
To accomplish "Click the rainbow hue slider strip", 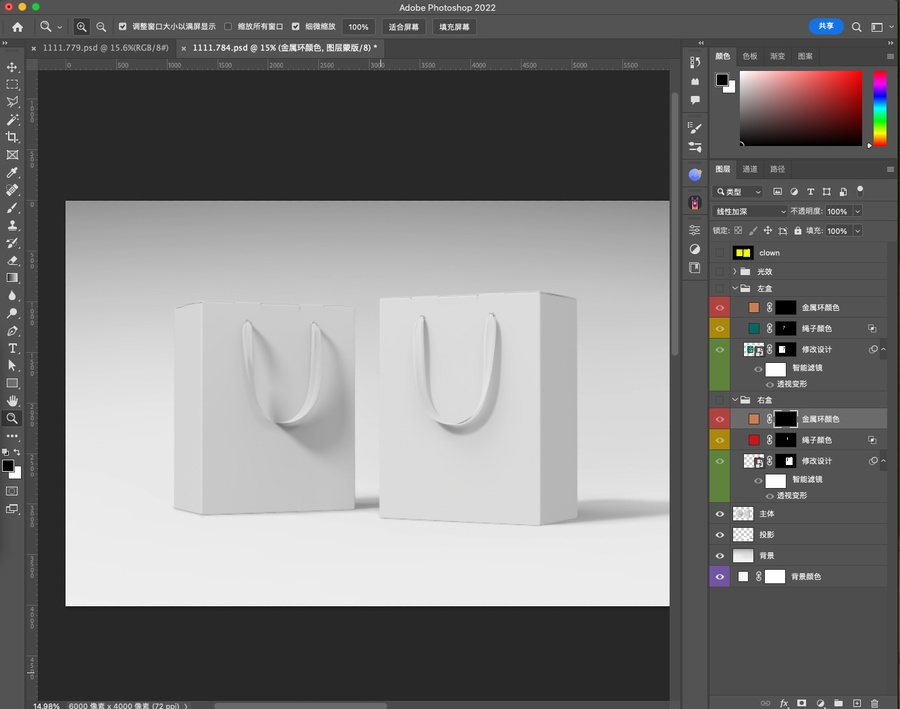I will [x=880, y=109].
